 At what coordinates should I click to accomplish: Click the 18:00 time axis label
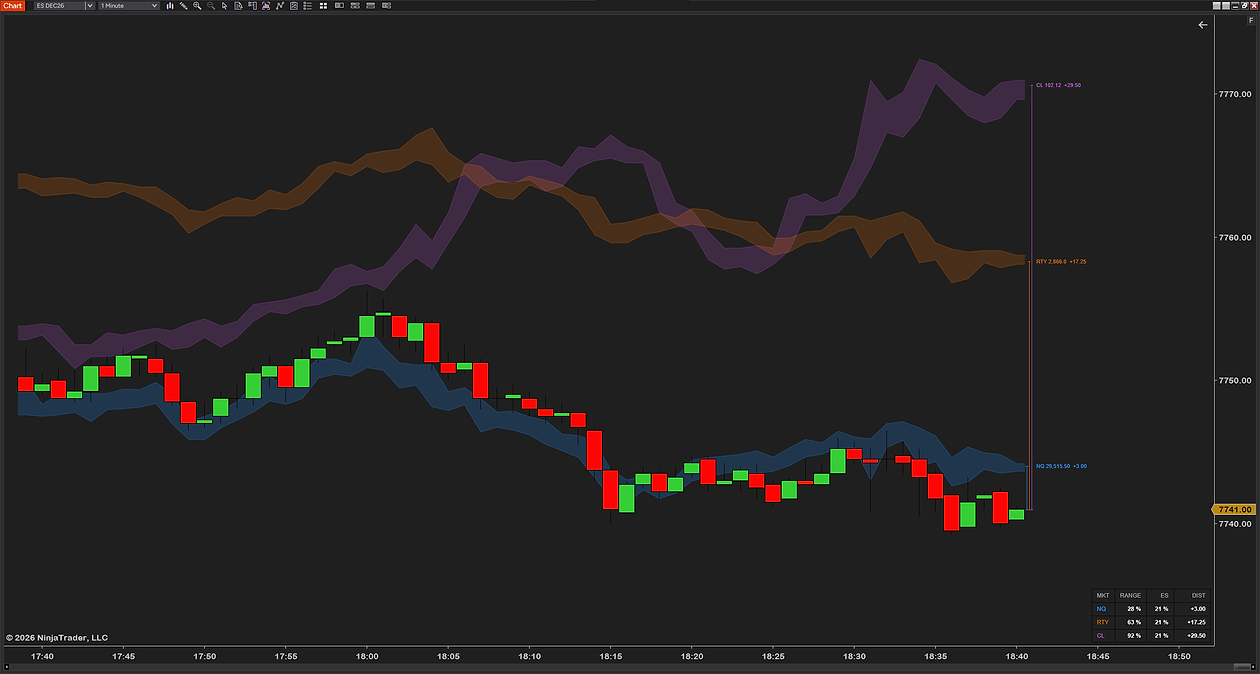tap(367, 656)
